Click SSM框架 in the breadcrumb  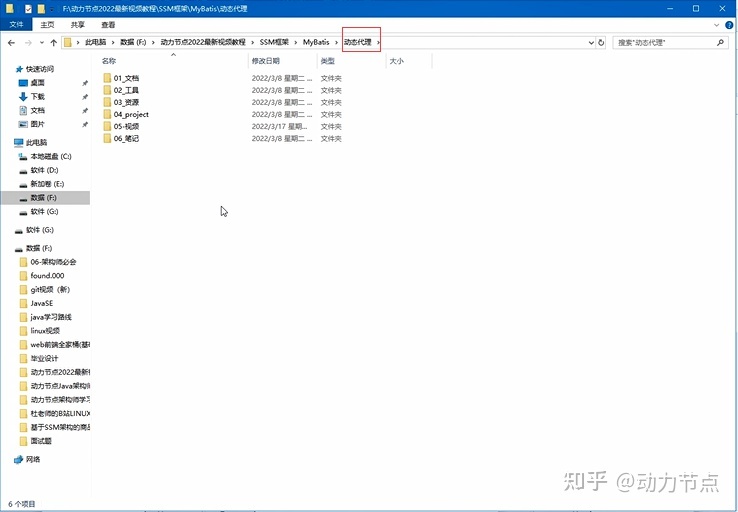(x=274, y=42)
